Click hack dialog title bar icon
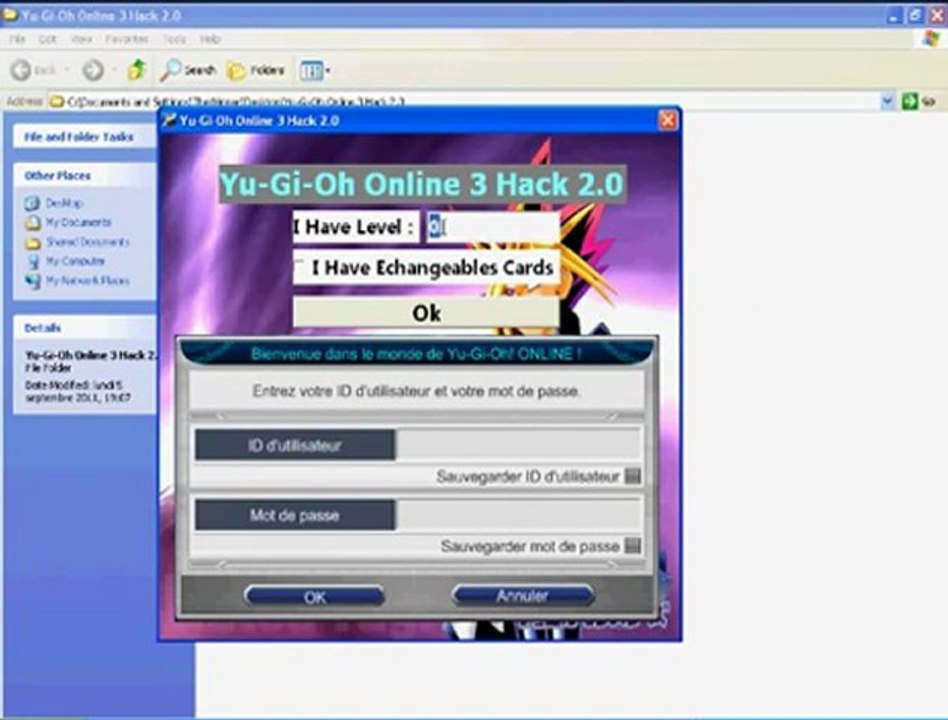 (169, 120)
